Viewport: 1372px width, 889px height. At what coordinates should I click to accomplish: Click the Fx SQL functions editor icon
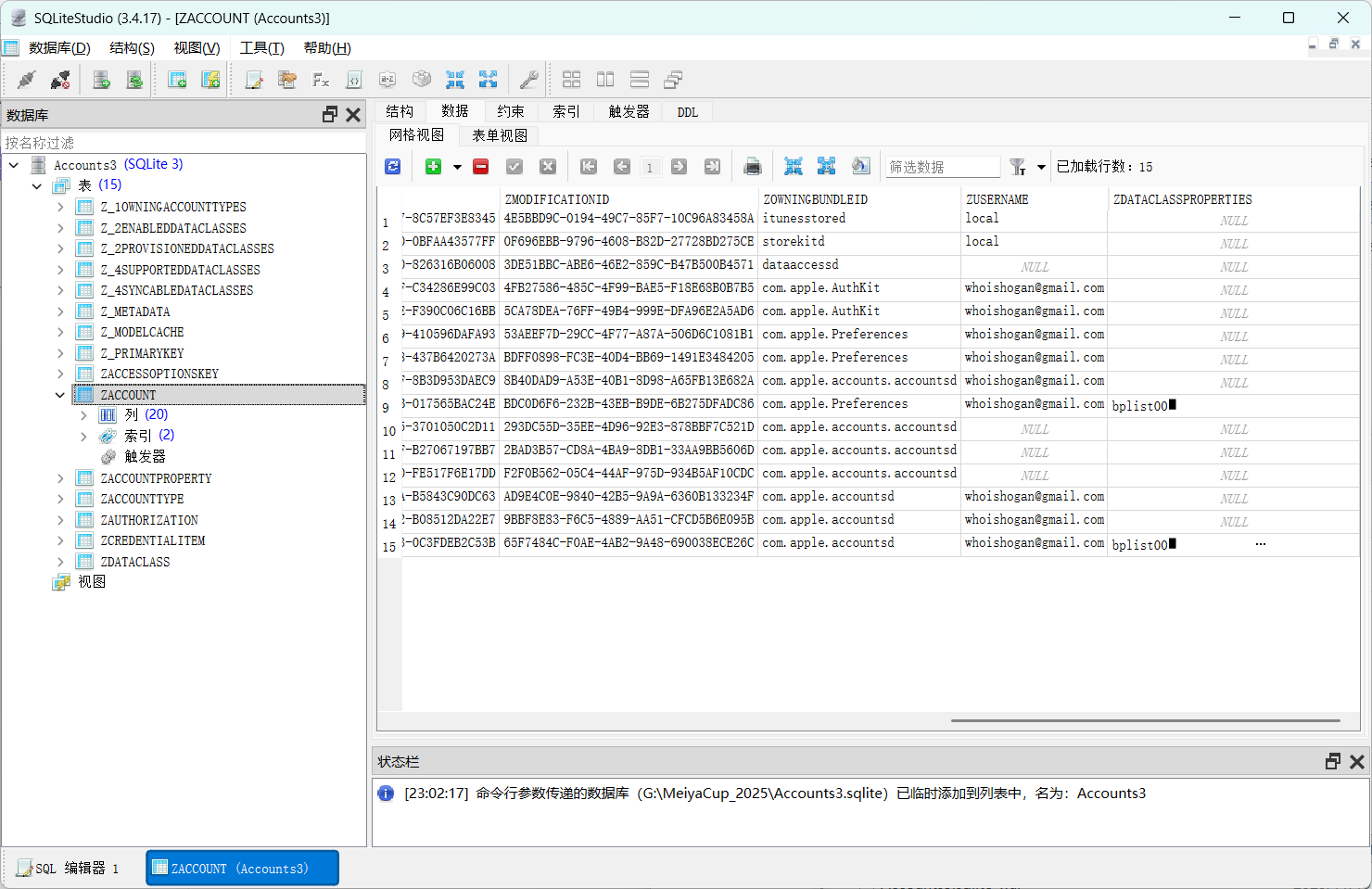[321, 80]
